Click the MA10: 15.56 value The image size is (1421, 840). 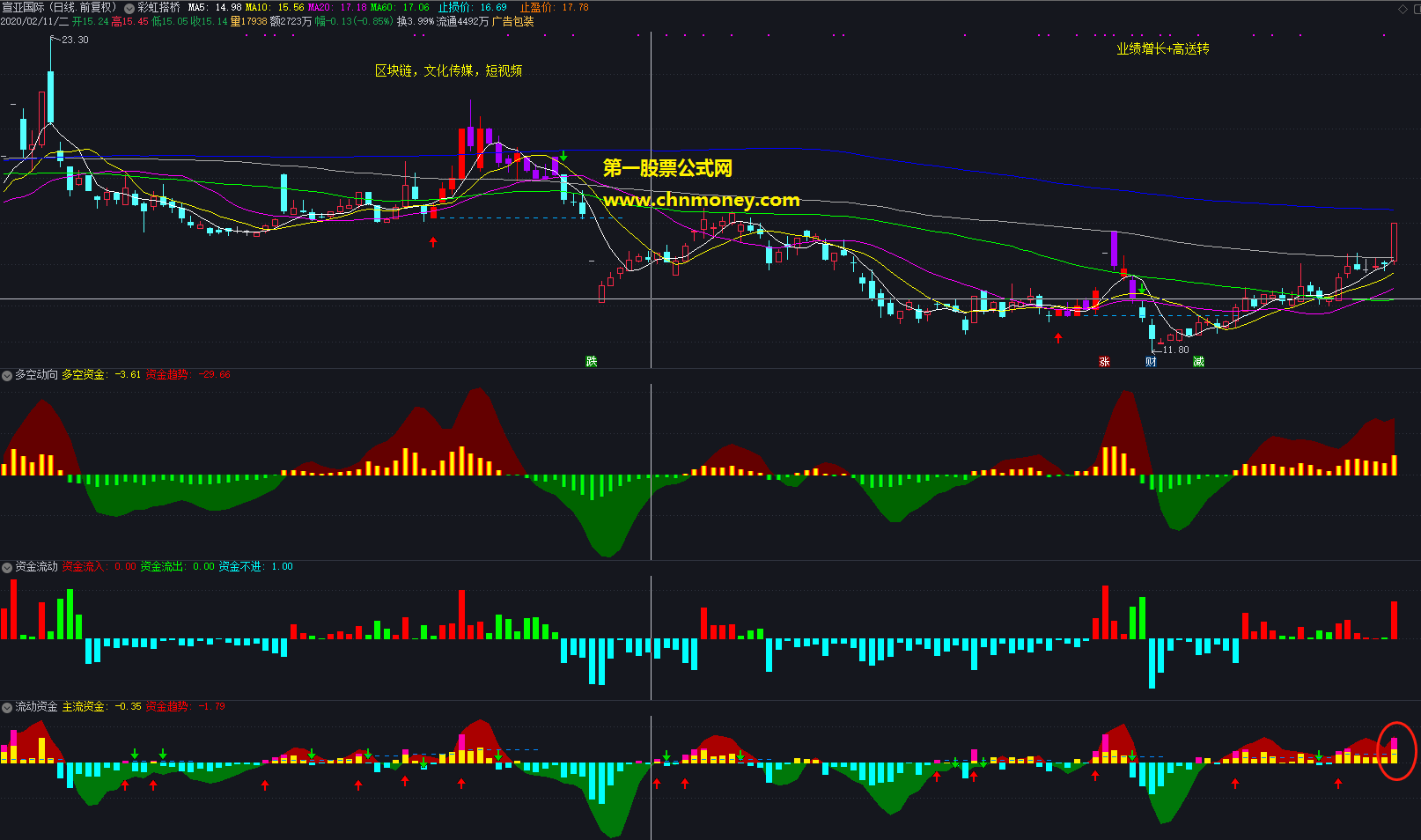[x=275, y=7]
